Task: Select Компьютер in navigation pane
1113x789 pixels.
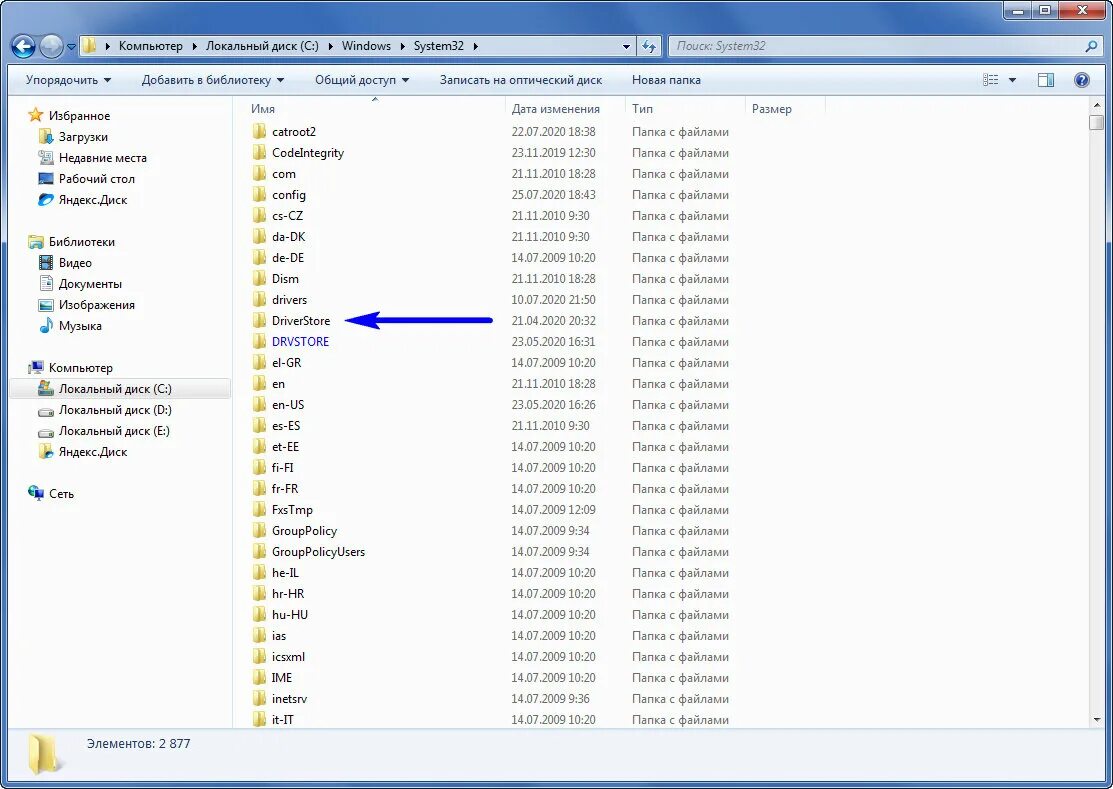Action: tap(80, 368)
